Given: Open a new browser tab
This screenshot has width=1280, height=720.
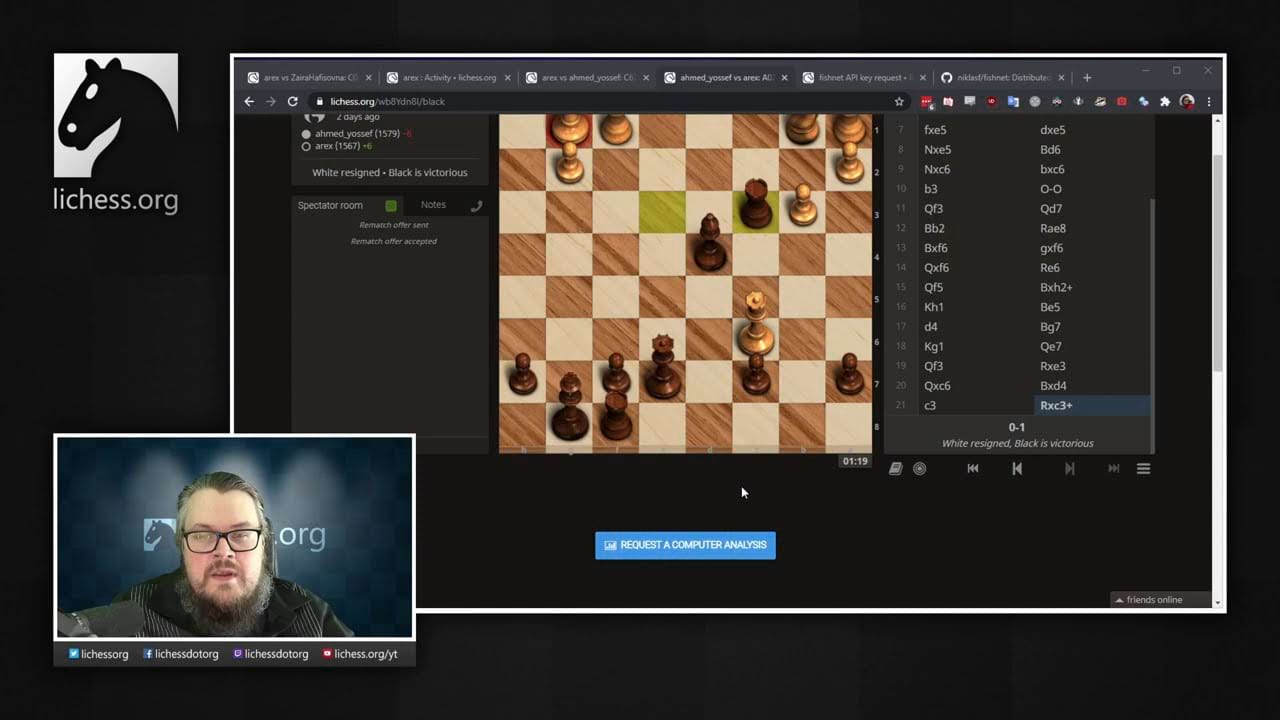Looking at the screenshot, I should 1087,77.
